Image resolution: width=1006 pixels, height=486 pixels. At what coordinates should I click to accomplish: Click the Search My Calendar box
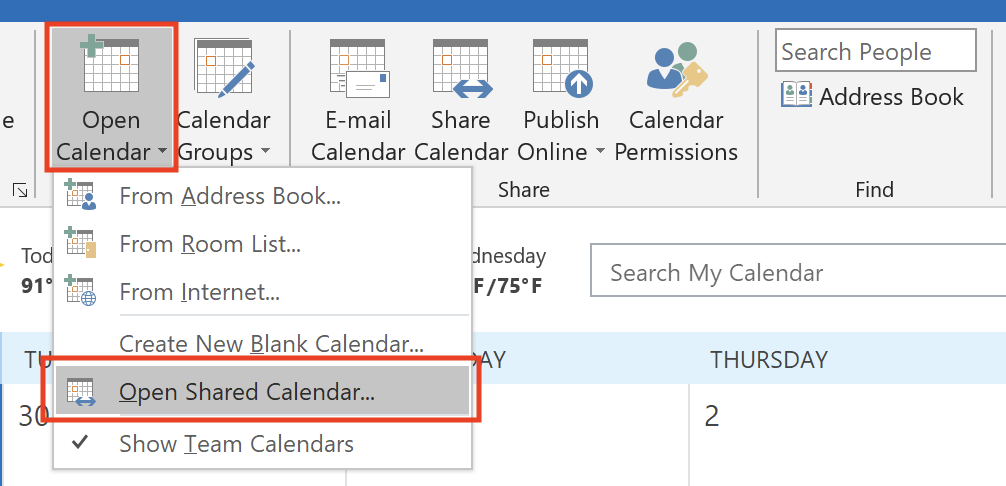[x=797, y=272]
